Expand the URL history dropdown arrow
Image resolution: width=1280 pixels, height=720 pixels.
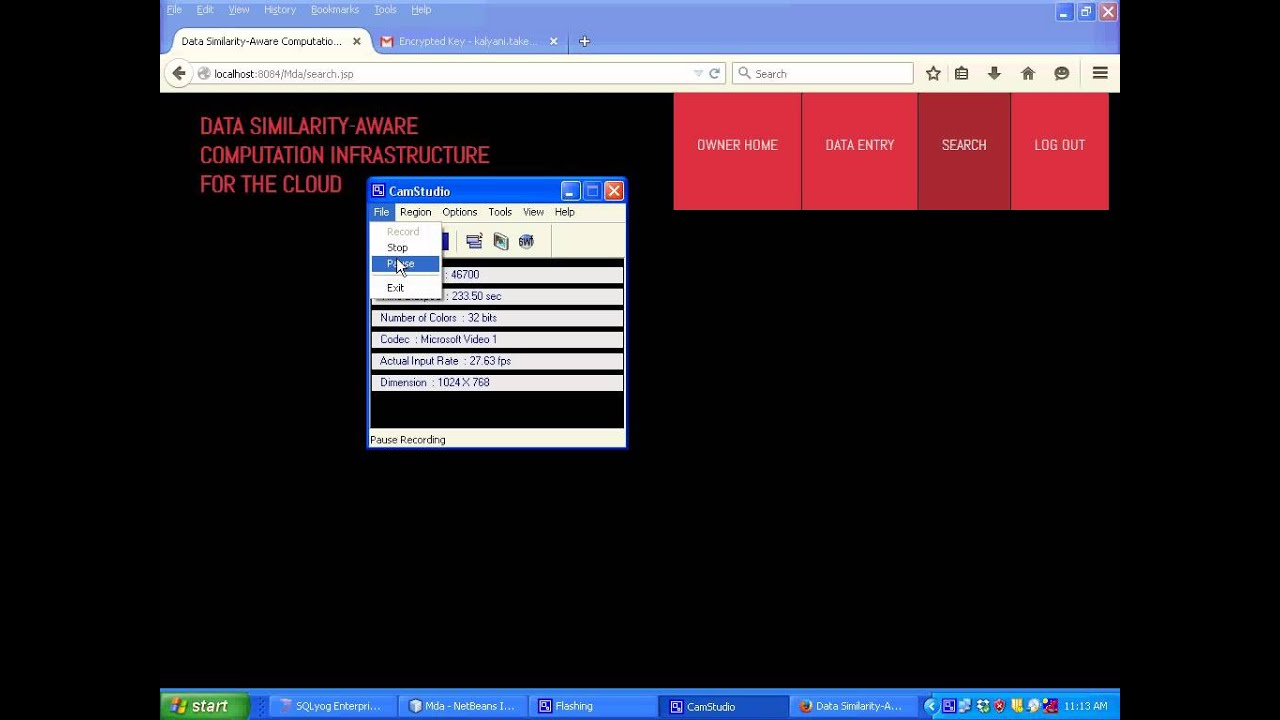click(x=698, y=73)
